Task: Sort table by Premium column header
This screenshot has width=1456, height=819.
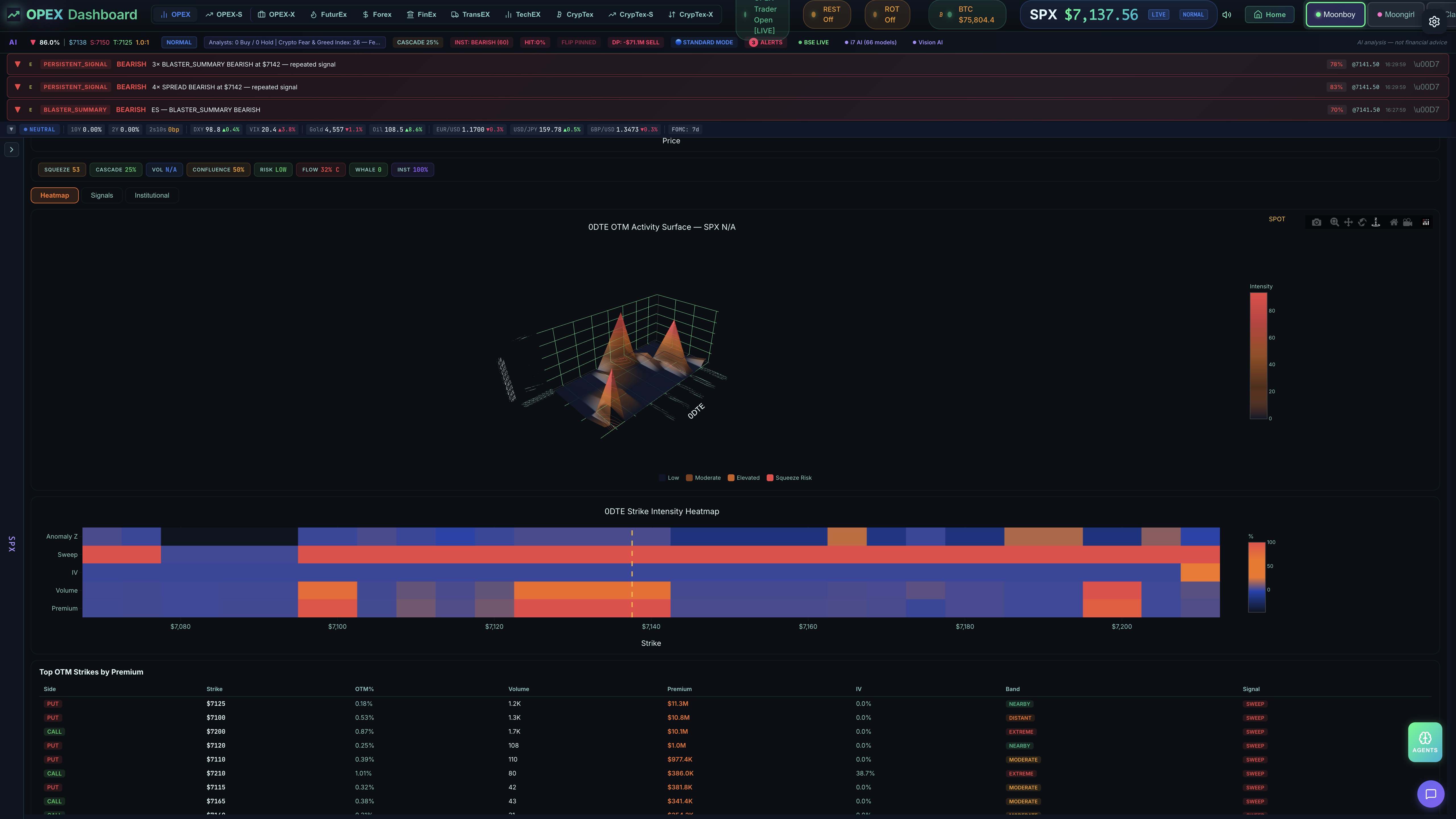Action: pyautogui.click(x=679, y=689)
